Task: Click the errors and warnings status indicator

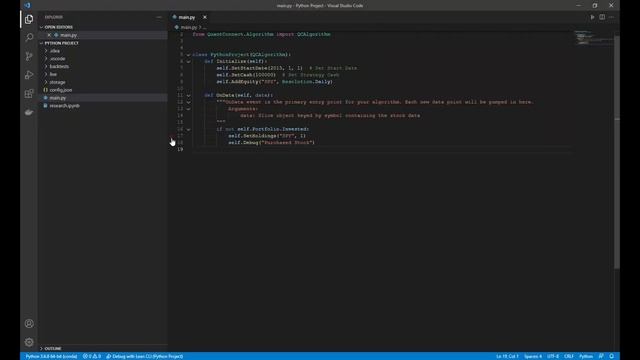Action: click(92, 356)
